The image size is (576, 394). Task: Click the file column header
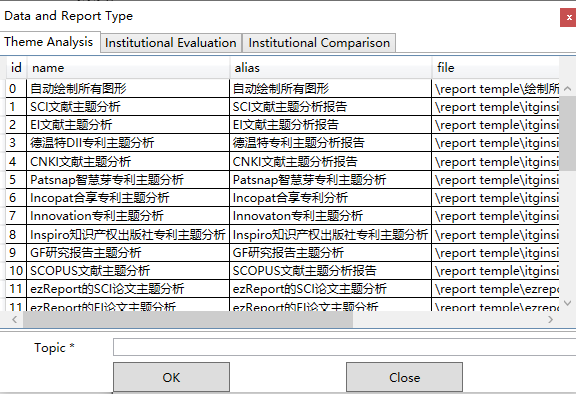point(495,68)
